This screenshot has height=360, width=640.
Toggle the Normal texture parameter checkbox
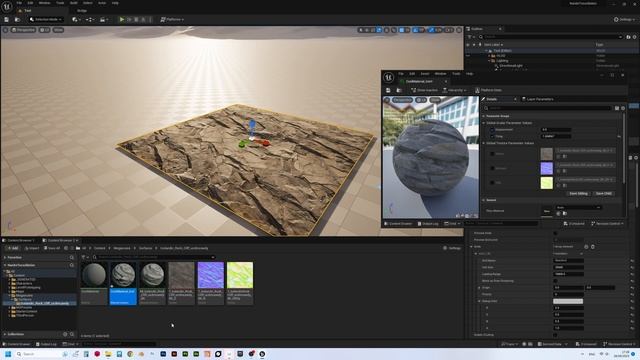(x=492, y=168)
